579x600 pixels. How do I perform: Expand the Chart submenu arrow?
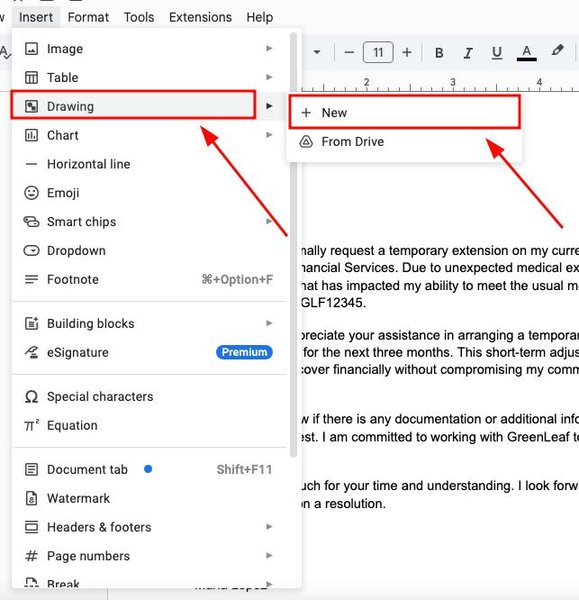click(269, 135)
